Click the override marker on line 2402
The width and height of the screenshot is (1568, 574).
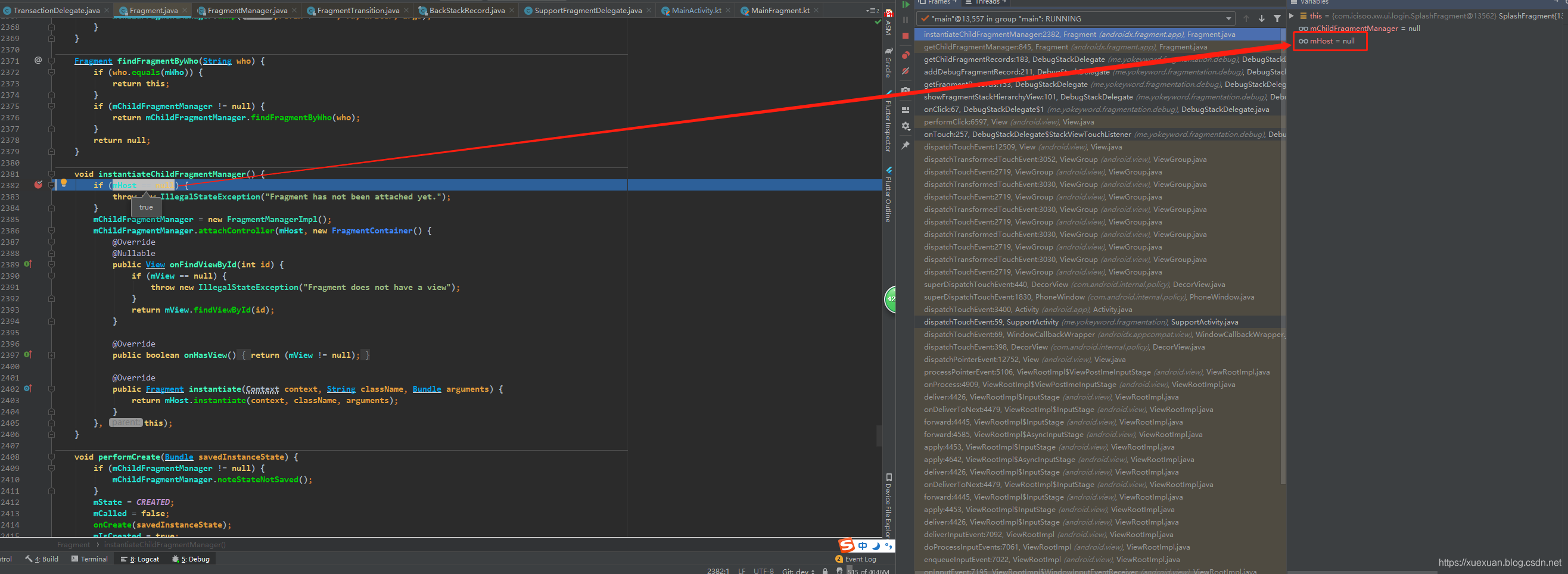click(27, 388)
